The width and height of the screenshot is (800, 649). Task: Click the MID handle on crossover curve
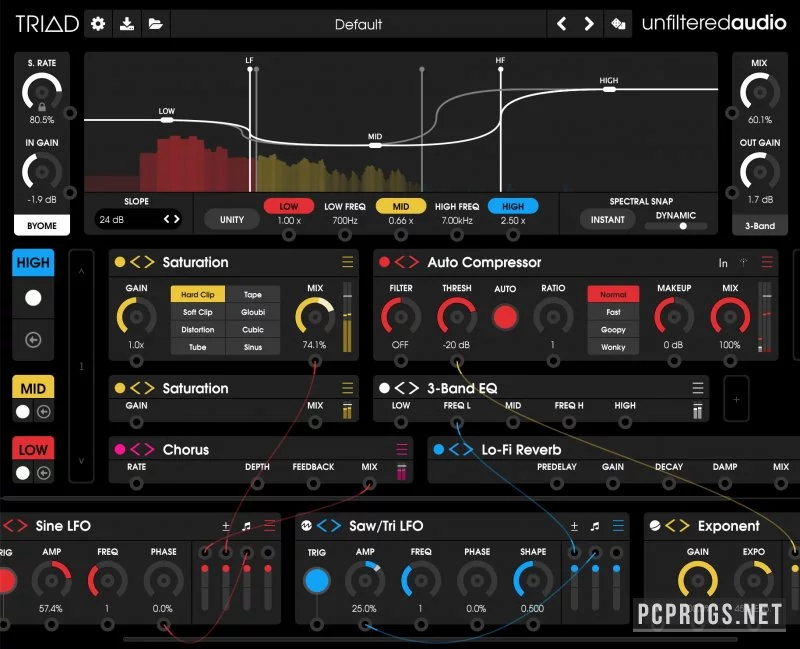(375, 145)
